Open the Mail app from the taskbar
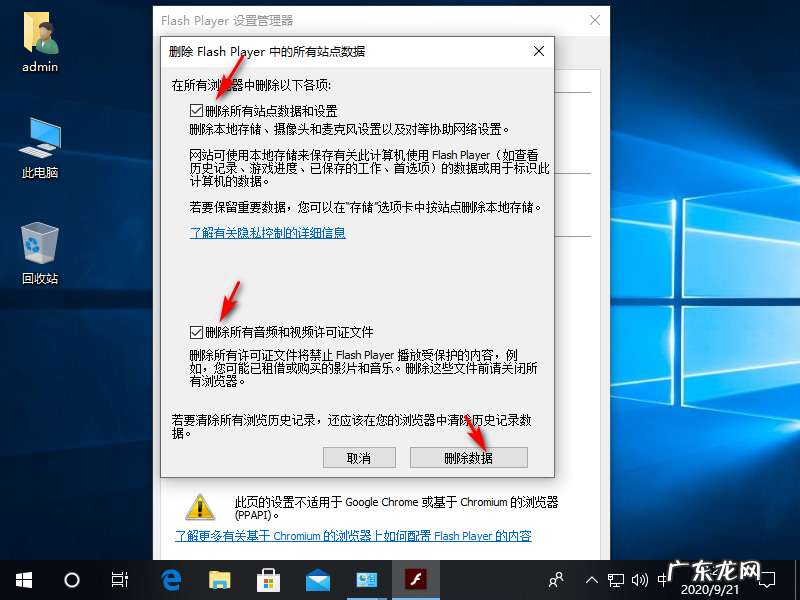Image resolution: width=800 pixels, height=600 pixels. (317, 579)
